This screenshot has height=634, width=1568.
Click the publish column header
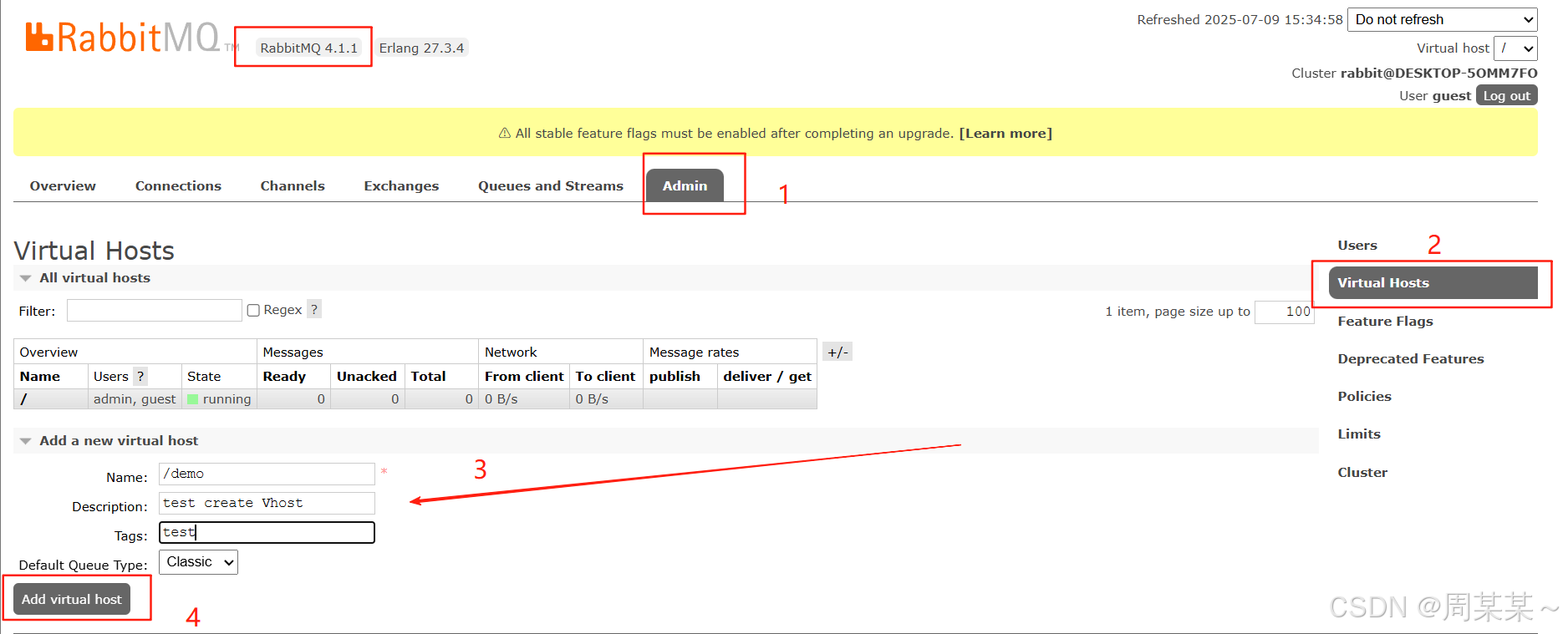(675, 376)
